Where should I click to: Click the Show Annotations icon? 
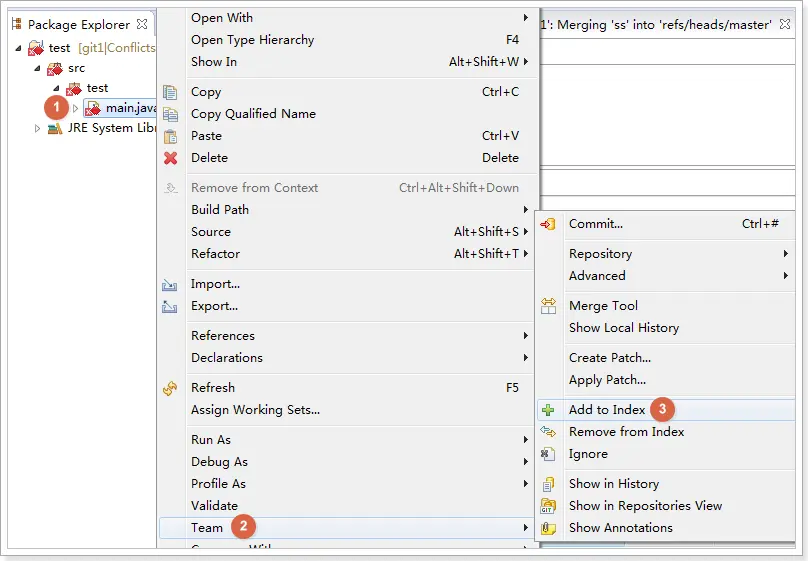click(x=548, y=528)
